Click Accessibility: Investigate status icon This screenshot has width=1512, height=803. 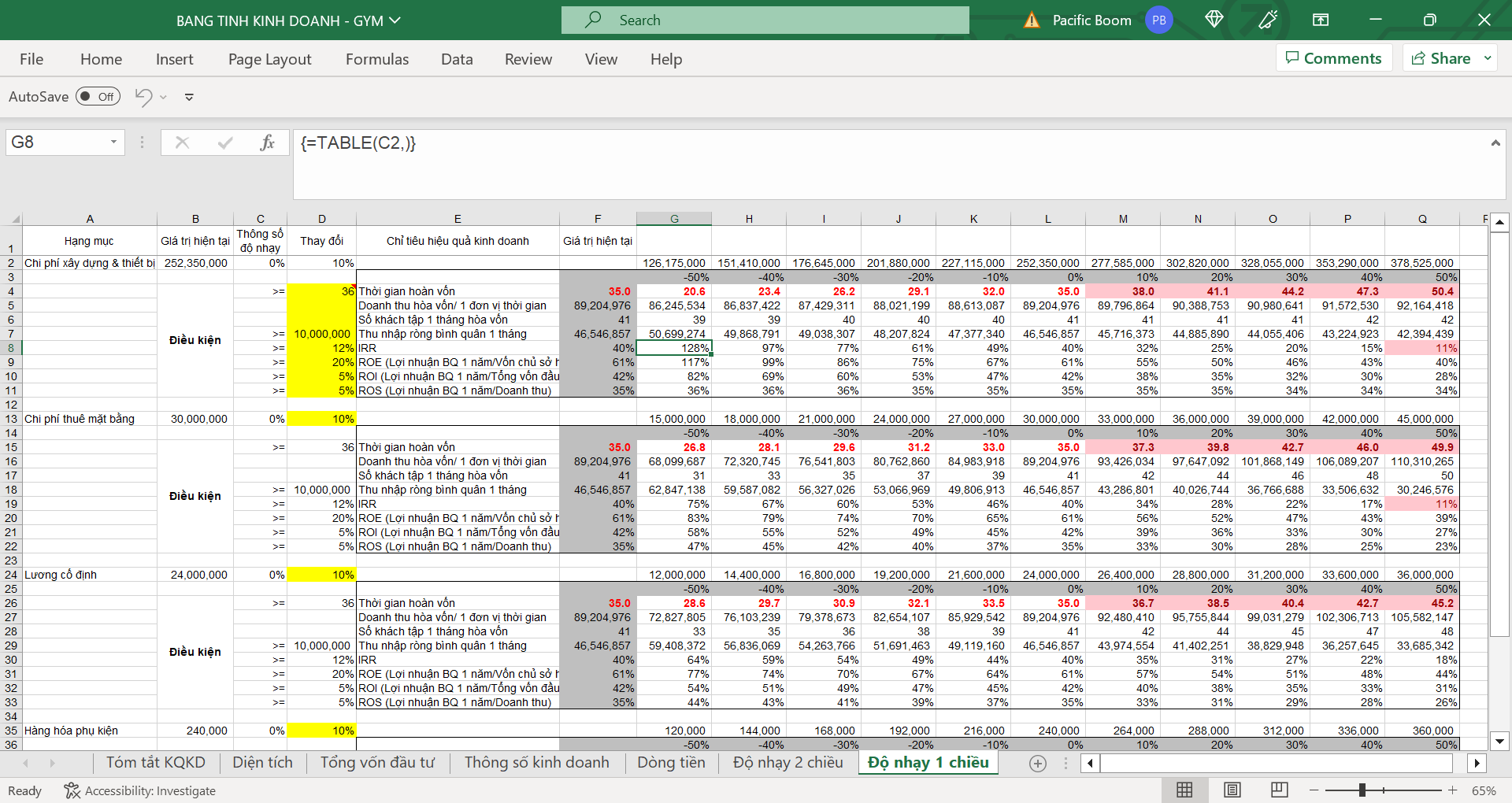pos(72,790)
